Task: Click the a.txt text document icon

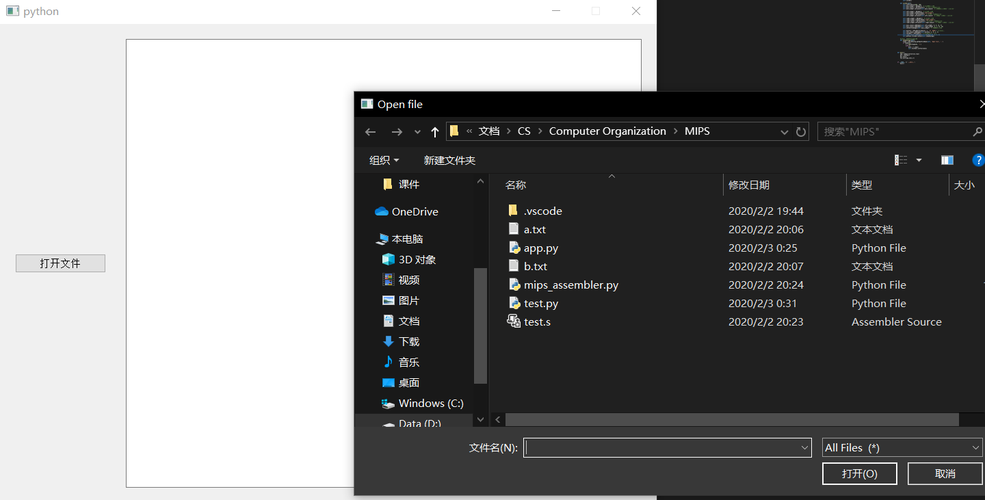Action: click(x=513, y=229)
